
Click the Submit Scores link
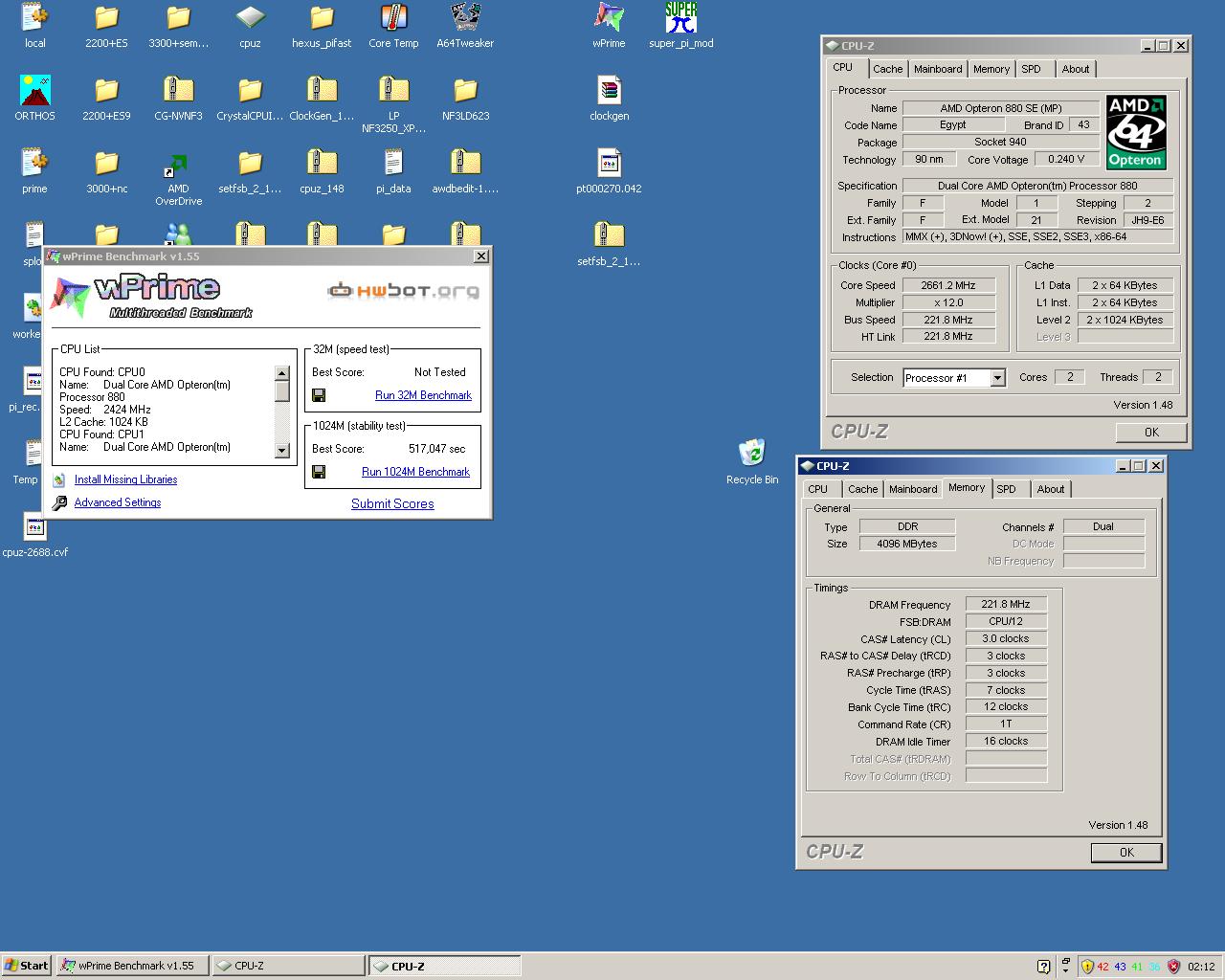click(392, 503)
